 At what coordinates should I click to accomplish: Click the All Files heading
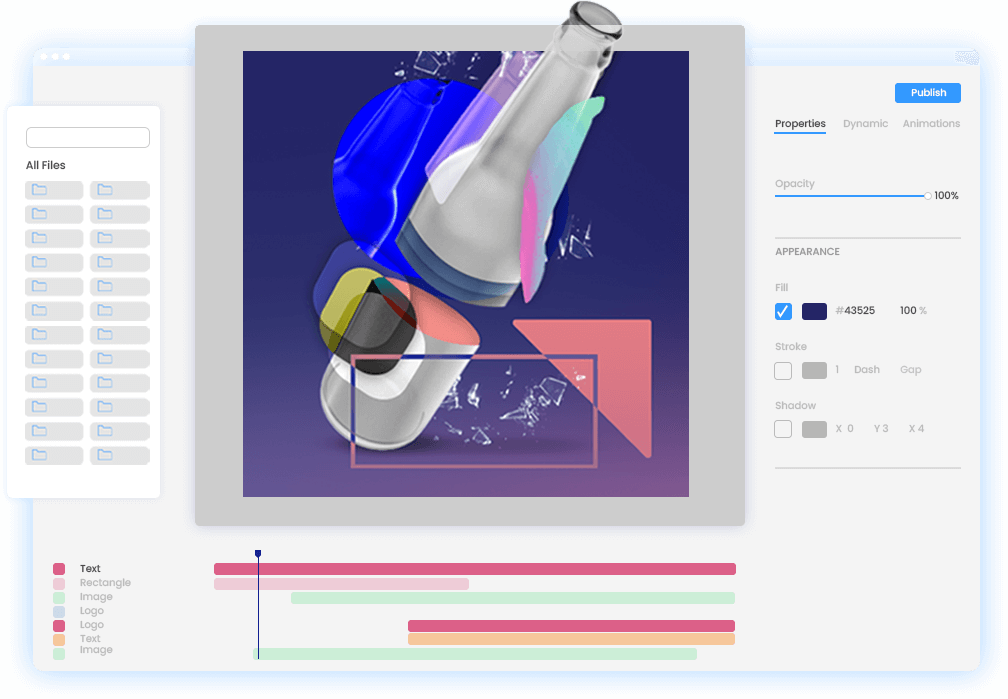coord(46,165)
